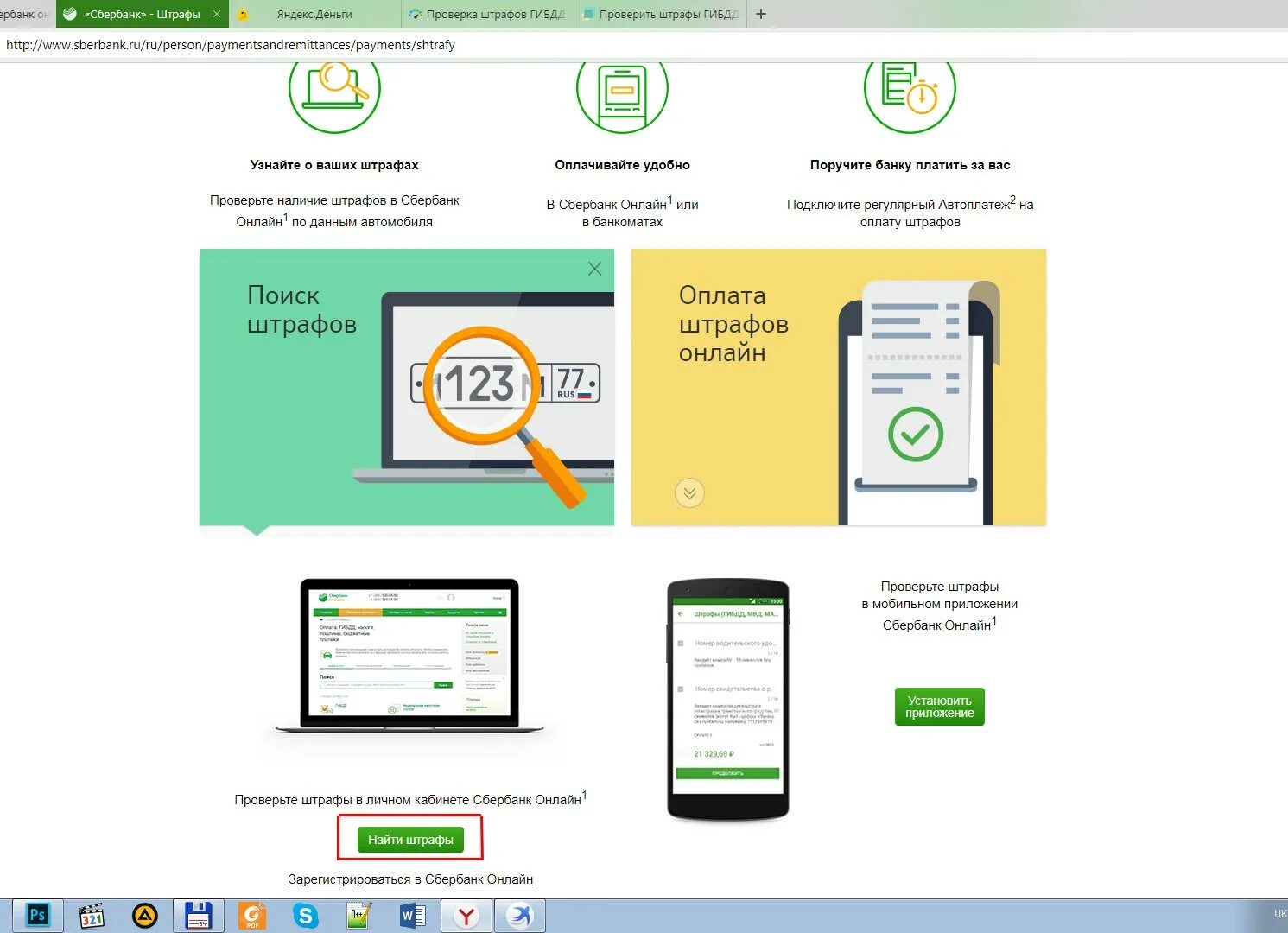This screenshot has height=933, width=1288.
Task: Open a new browser tab with the plus button
Action: click(x=761, y=14)
